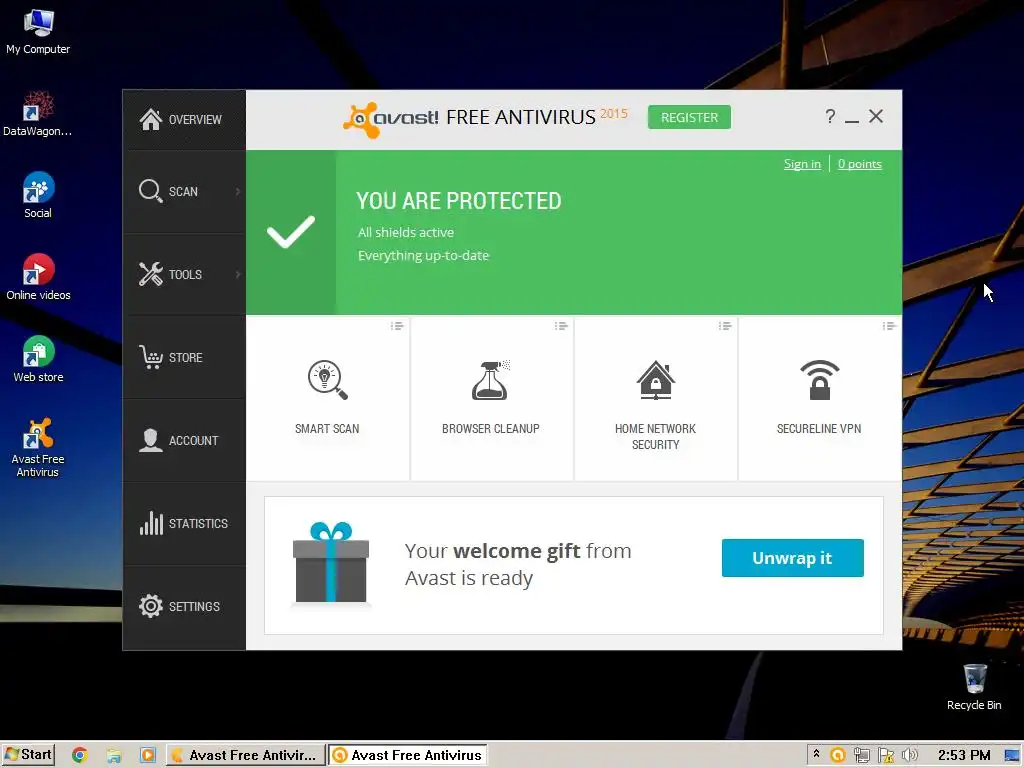Click the Everything up-to-date text
The image size is (1024, 768).
pos(423,255)
